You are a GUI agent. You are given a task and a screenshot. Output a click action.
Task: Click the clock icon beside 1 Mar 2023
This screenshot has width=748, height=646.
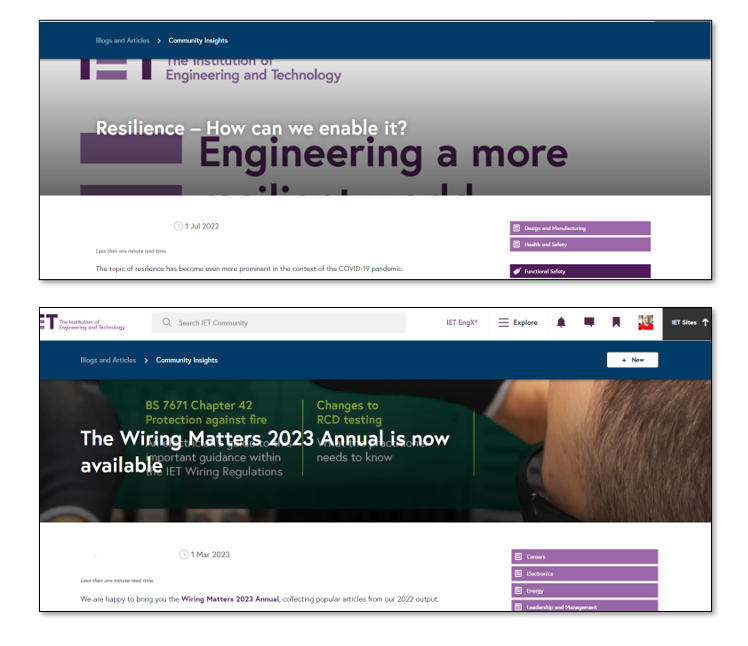tap(184, 554)
